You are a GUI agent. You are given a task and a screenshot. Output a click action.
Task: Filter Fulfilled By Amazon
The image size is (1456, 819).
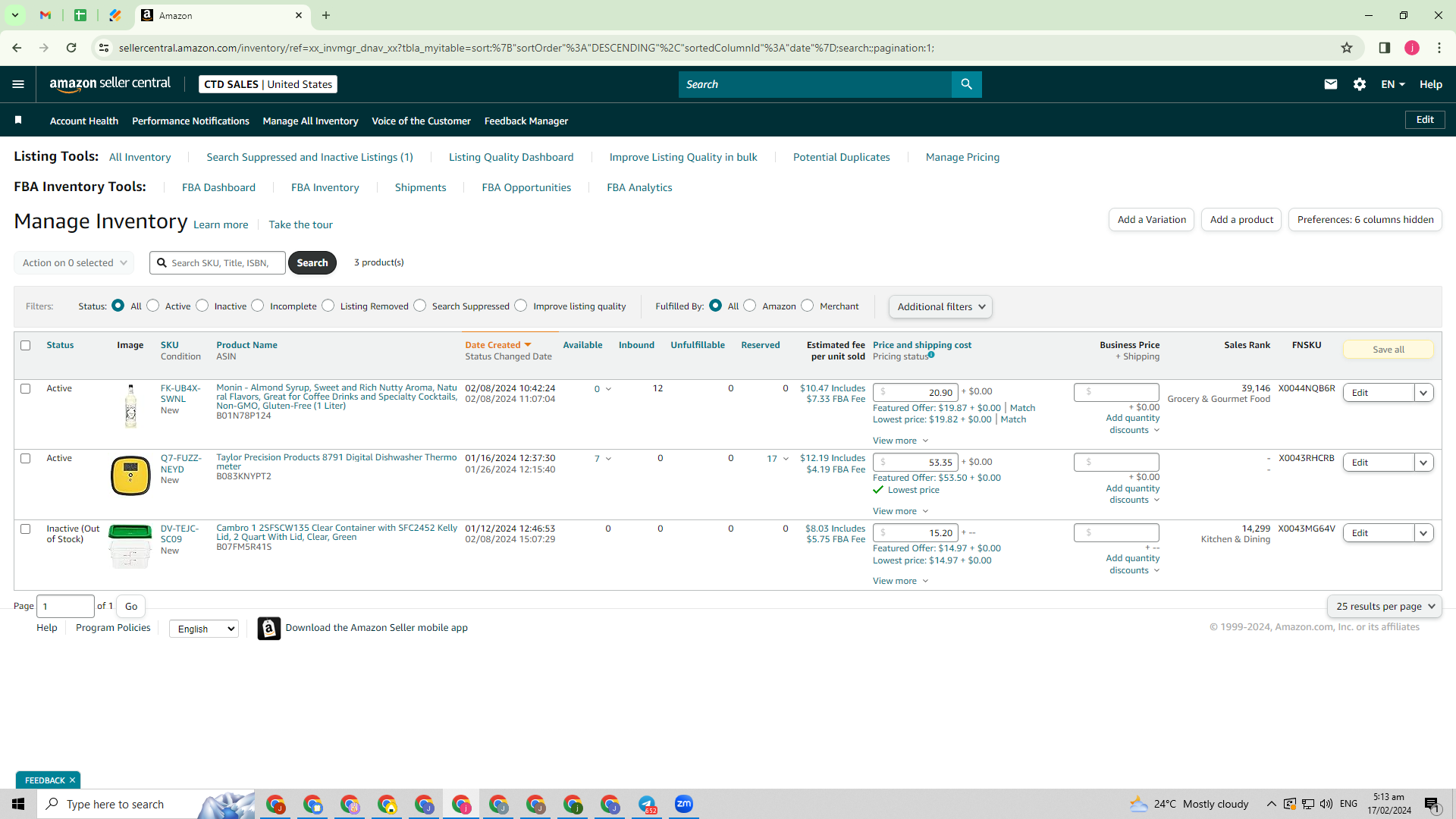(x=750, y=306)
